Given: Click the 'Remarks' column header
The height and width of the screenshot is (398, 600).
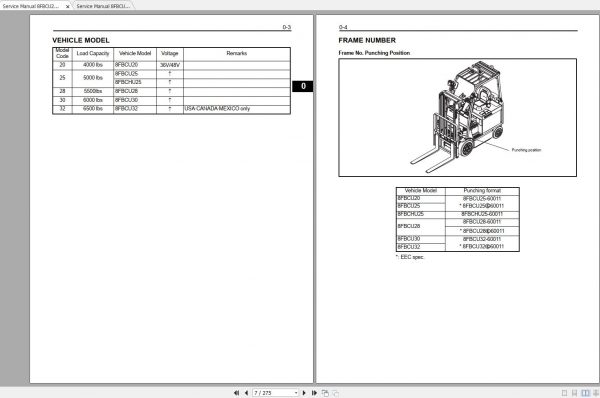Looking at the screenshot, I should click(x=236, y=53).
